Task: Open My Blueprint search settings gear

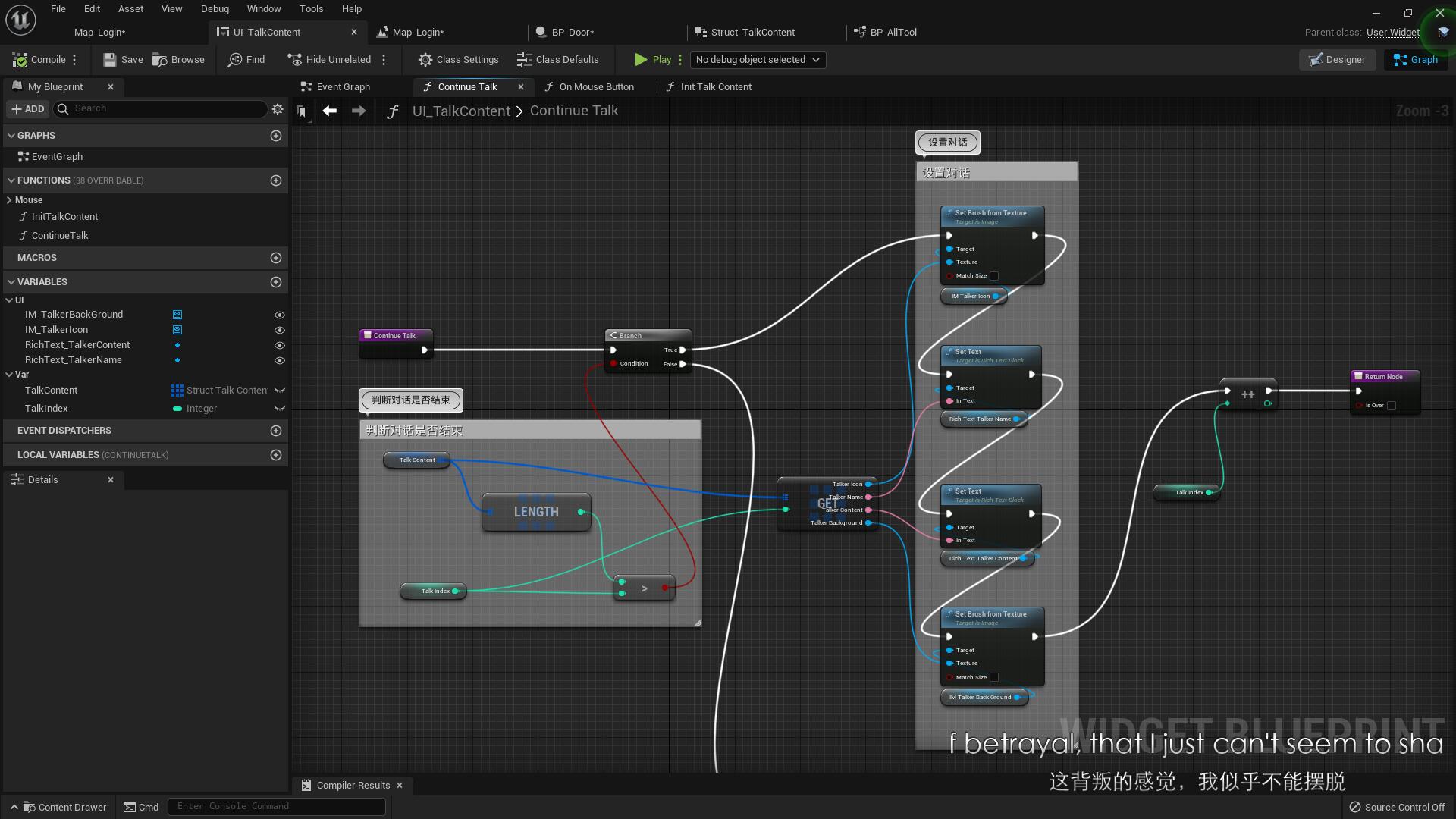Action: [278, 109]
